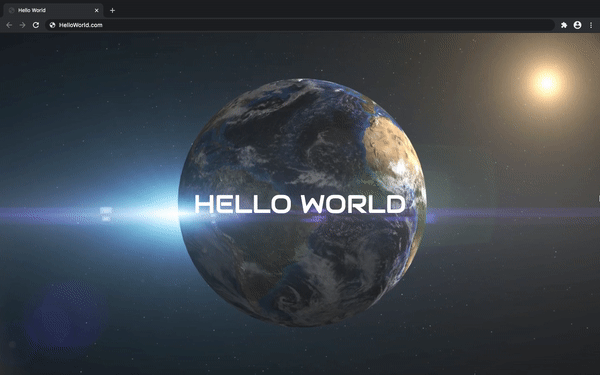This screenshot has height=375, width=600.
Task: Select the Hello World tab
Action: pyautogui.click(x=53, y=10)
